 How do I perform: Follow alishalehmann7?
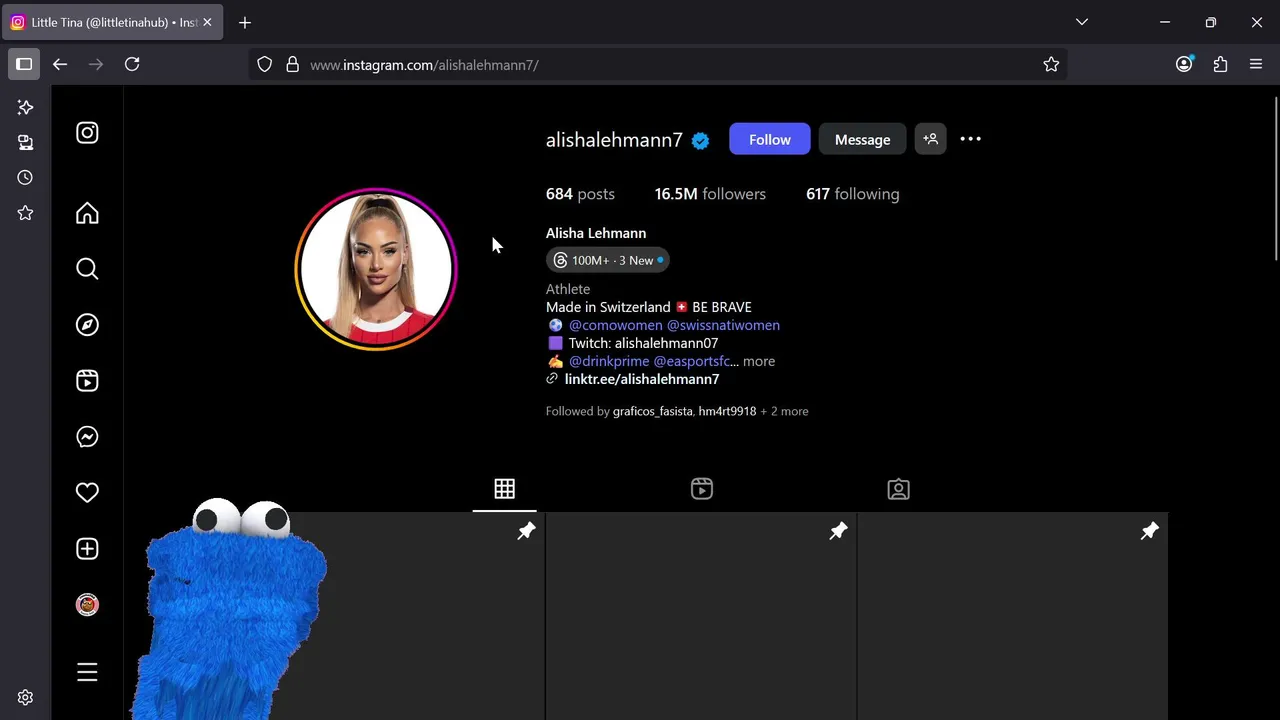[x=769, y=139]
